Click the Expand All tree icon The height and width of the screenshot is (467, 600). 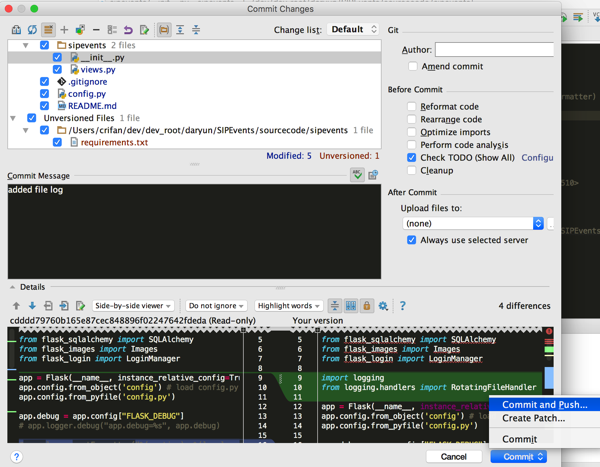tap(180, 30)
